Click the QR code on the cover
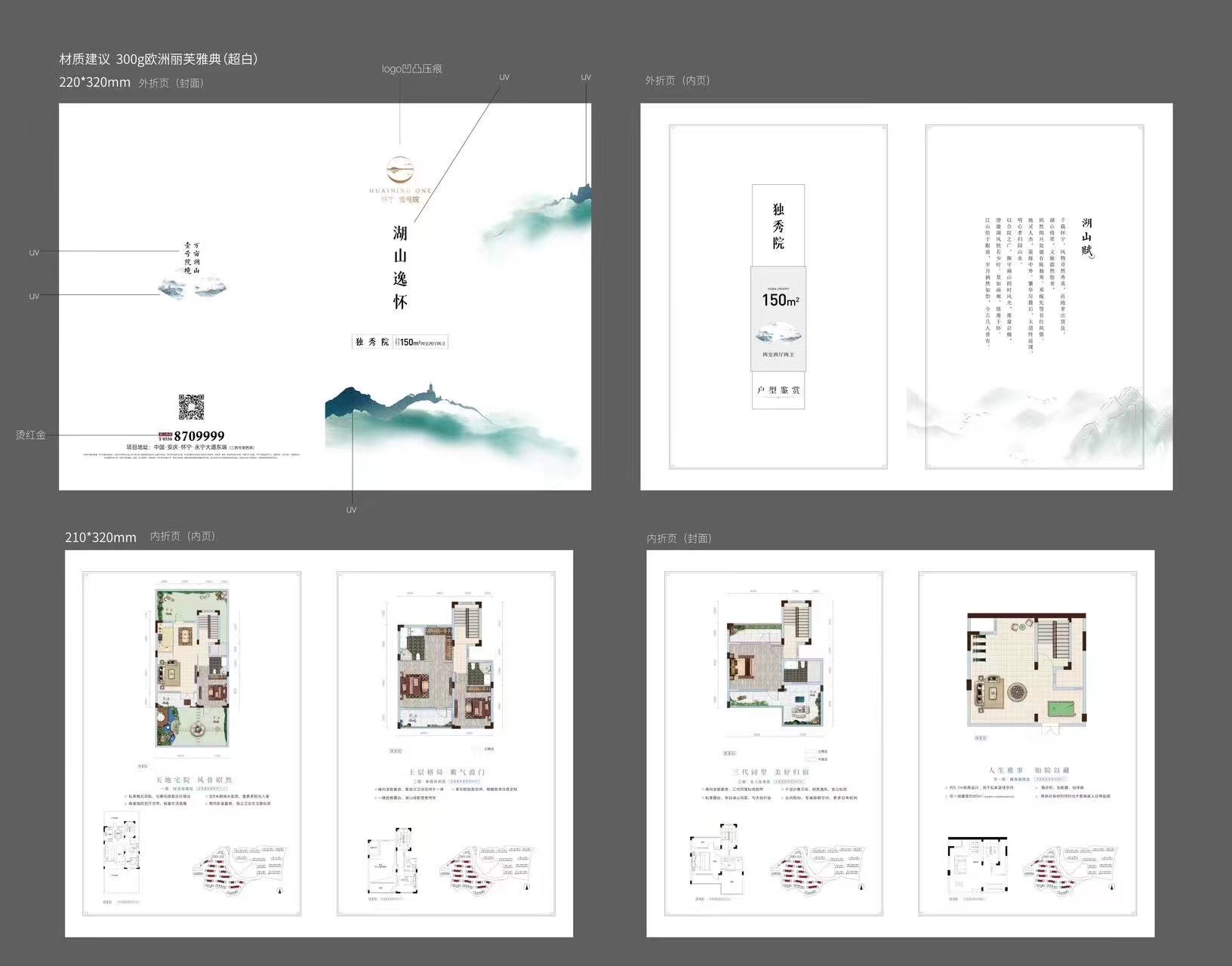The width and height of the screenshot is (1232, 966). tap(192, 408)
